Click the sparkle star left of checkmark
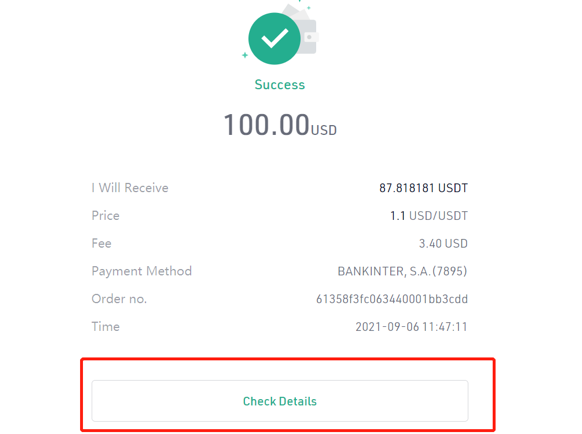Screen dimensions: 582x434 245,55
